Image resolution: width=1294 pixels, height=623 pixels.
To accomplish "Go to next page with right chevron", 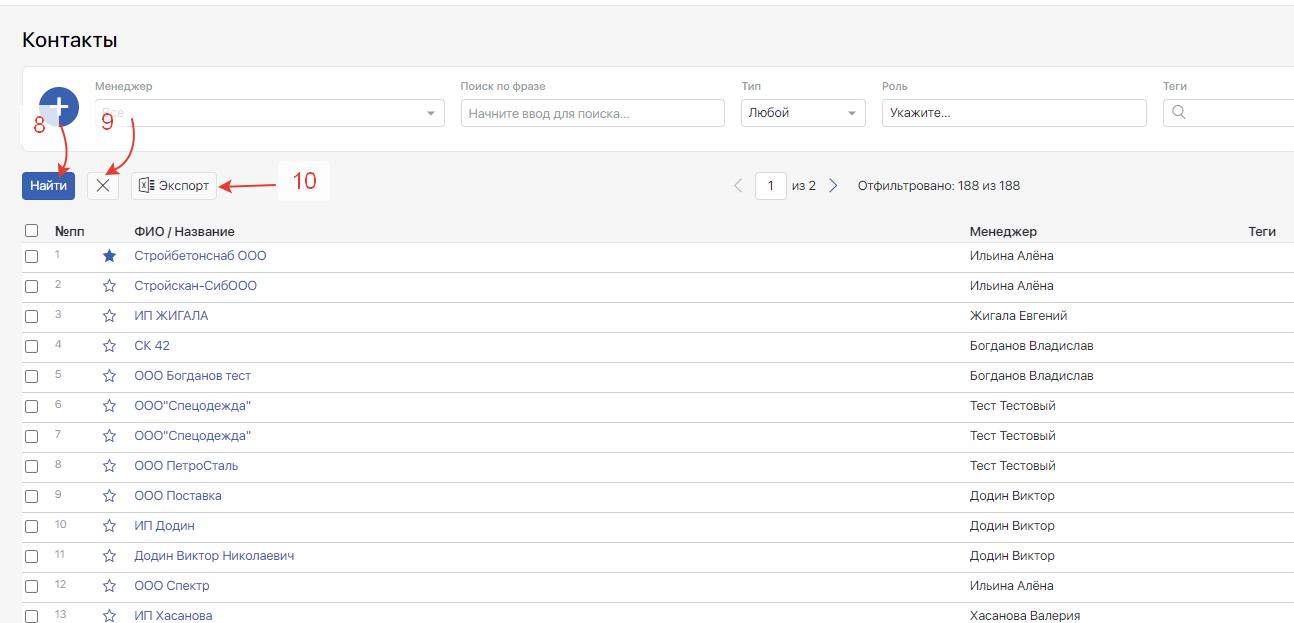I will pos(834,186).
